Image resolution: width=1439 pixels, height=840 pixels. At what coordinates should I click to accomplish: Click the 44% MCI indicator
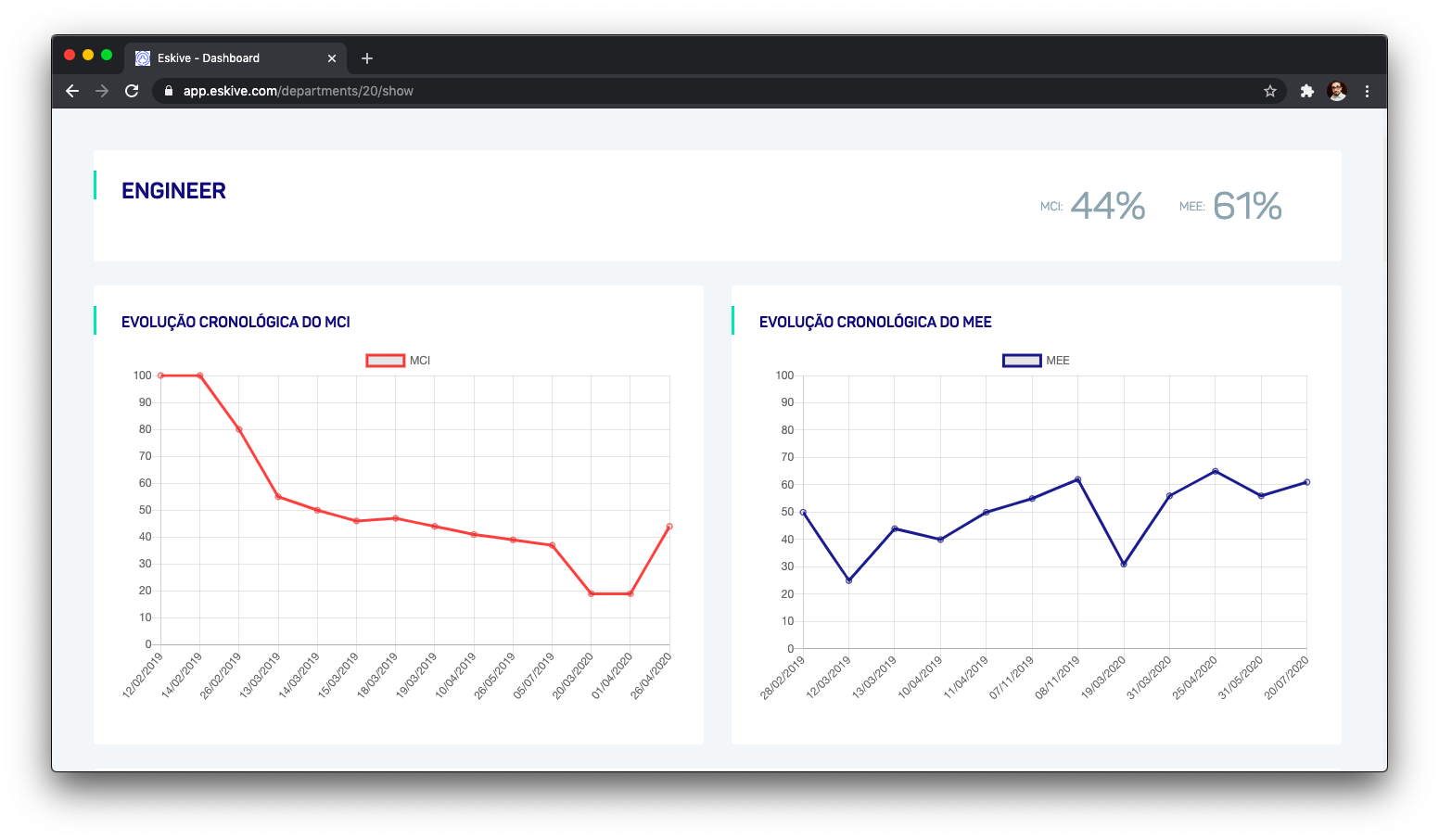click(x=1108, y=206)
